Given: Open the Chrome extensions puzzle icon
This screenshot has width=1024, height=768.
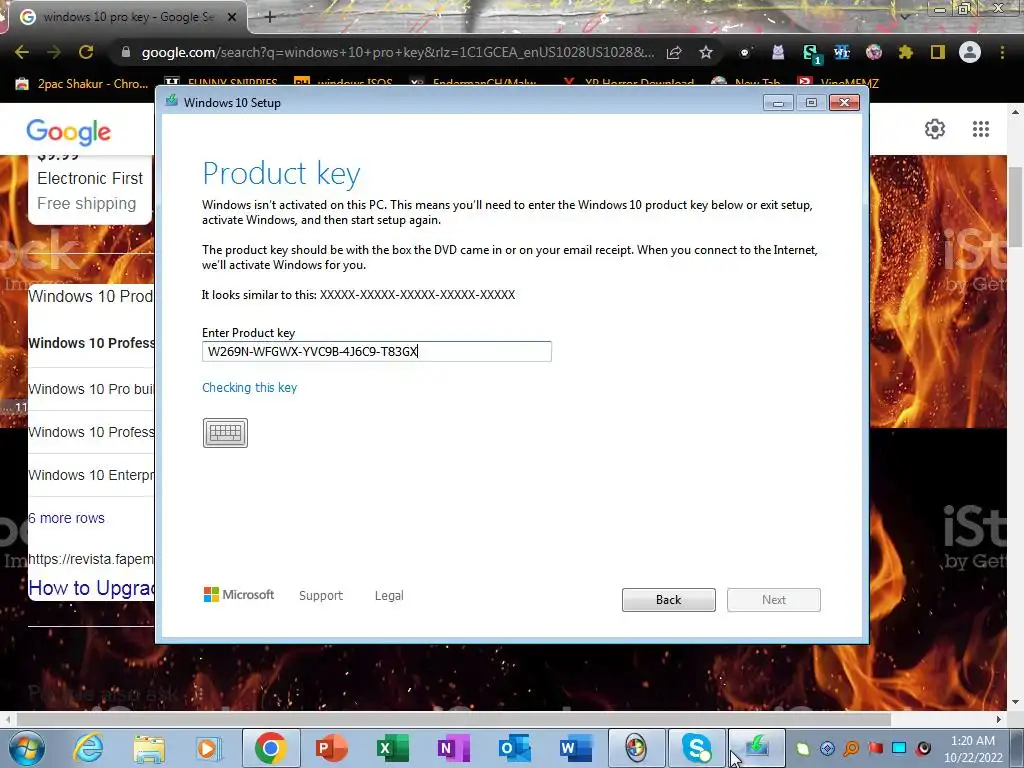Looking at the screenshot, I should [906, 52].
